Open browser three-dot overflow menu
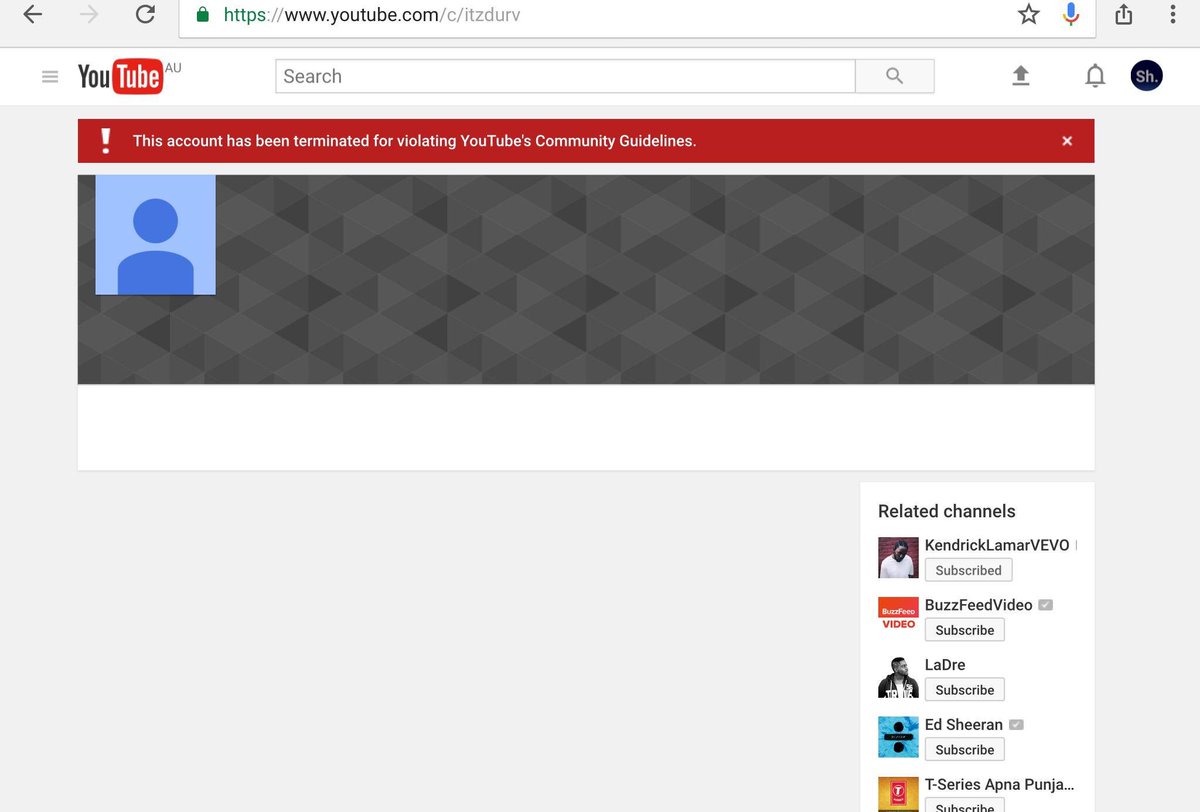The image size is (1200, 812). 1173,15
